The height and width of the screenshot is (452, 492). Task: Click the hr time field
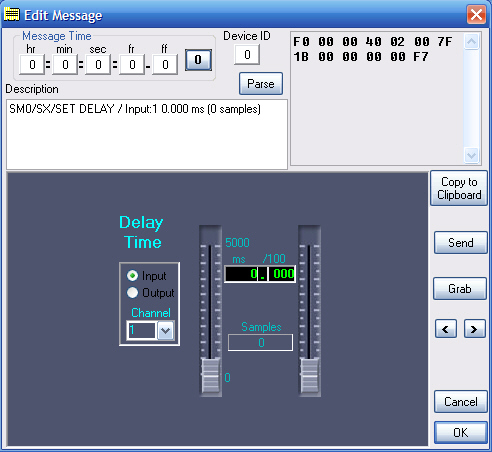pos(32,64)
